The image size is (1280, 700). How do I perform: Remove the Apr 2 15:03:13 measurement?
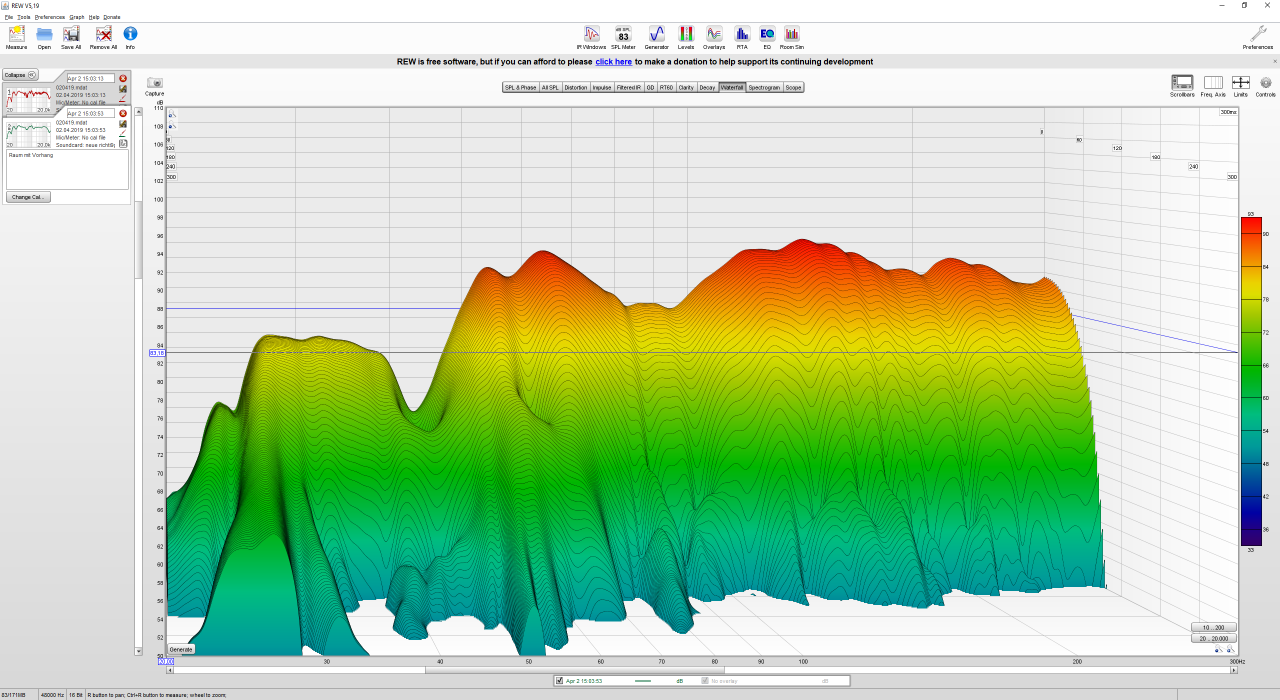[x=123, y=78]
